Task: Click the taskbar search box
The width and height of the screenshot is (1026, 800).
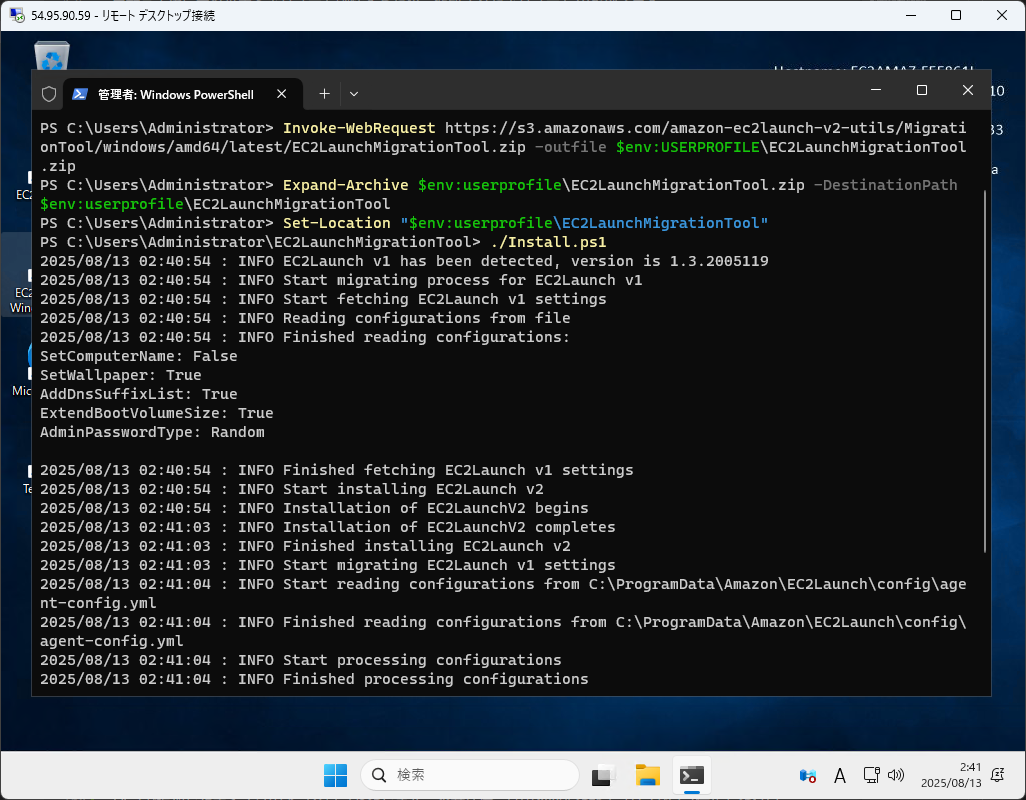Action: [470, 775]
